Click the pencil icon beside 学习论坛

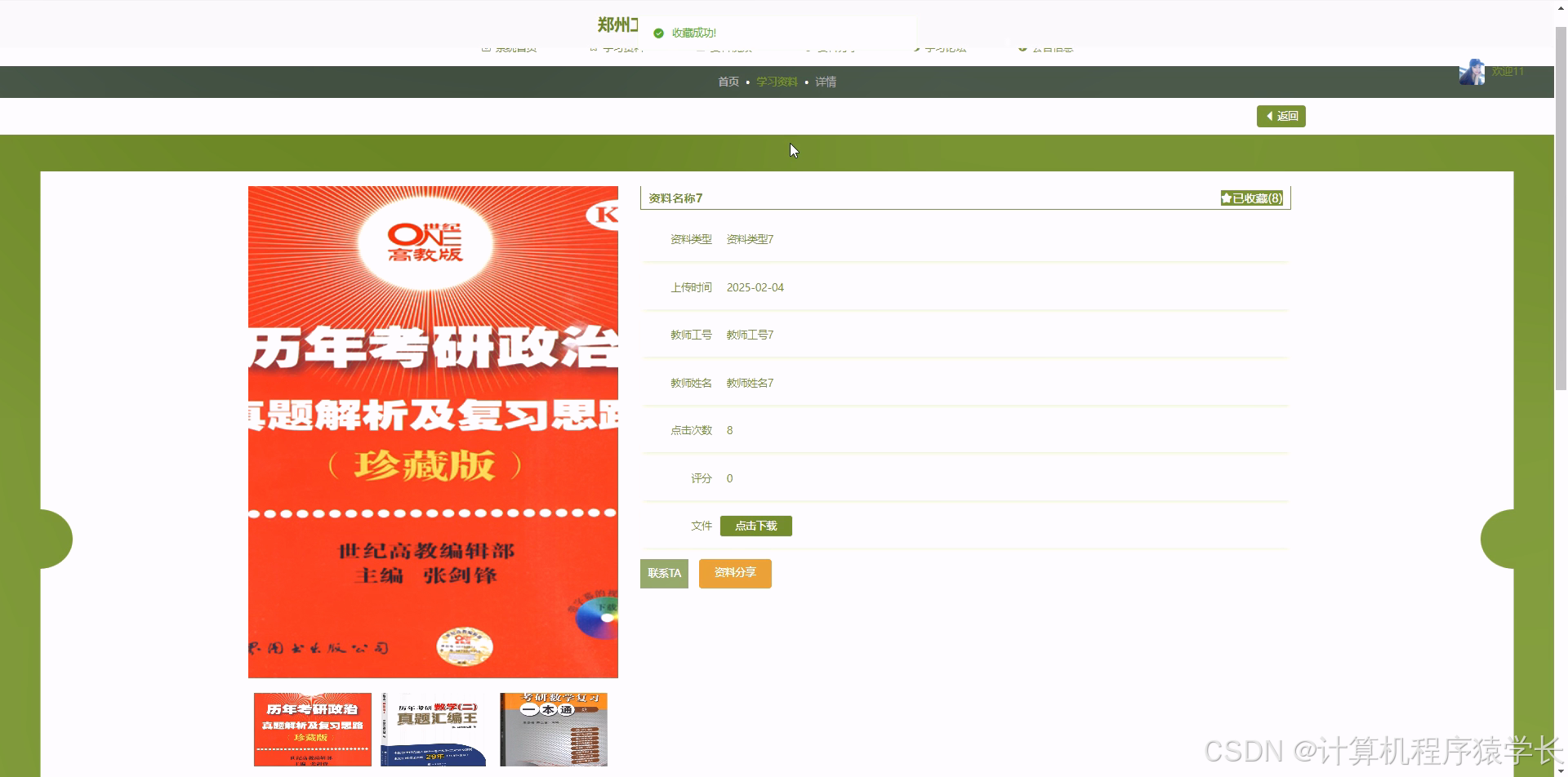(x=918, y=47)
